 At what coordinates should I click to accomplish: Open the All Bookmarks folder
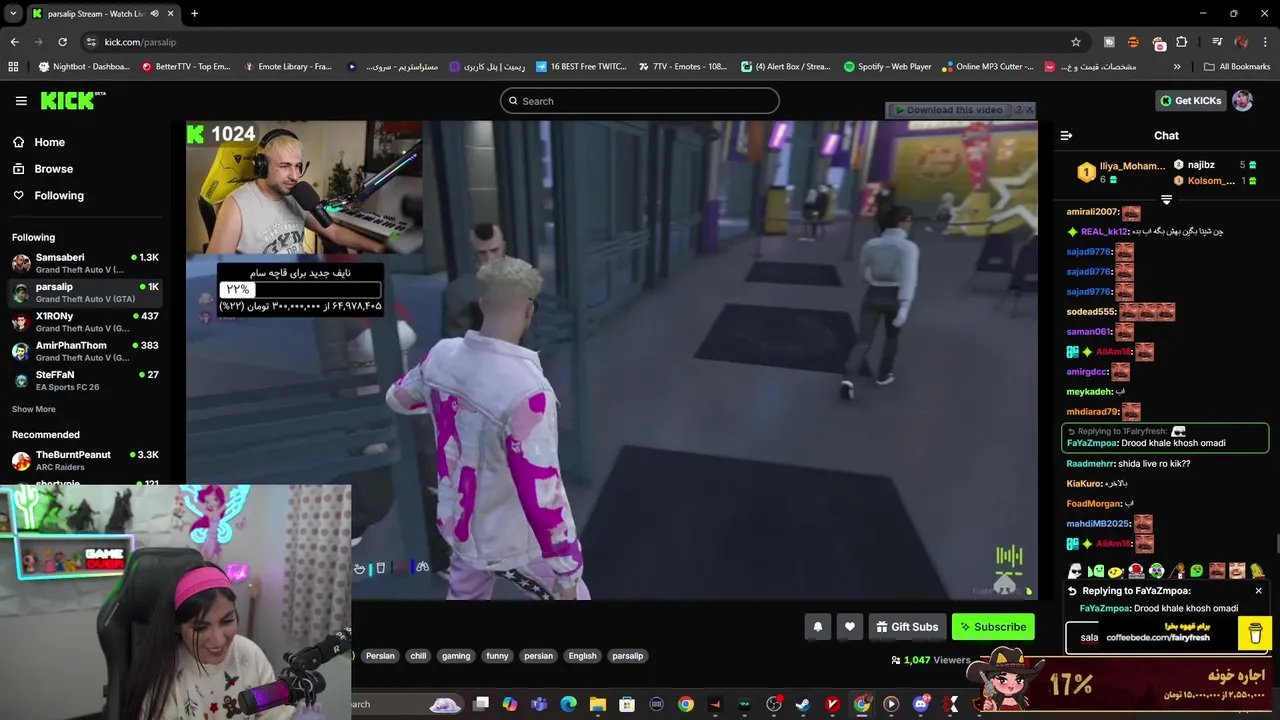point(1237,67)
